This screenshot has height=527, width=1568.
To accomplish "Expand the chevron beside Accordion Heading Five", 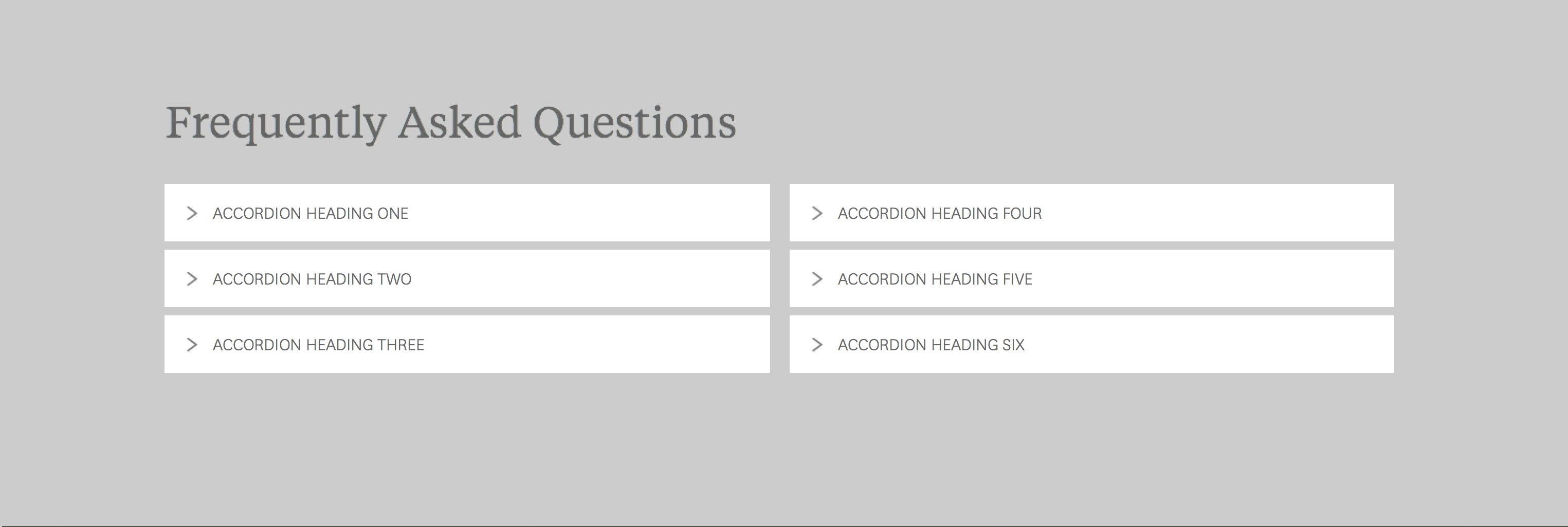I will (817, 279).
